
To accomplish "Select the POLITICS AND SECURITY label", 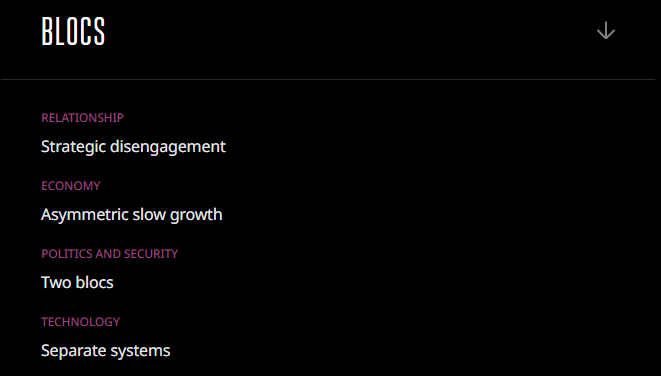I will pyautogui.click(x=110, y=254).
